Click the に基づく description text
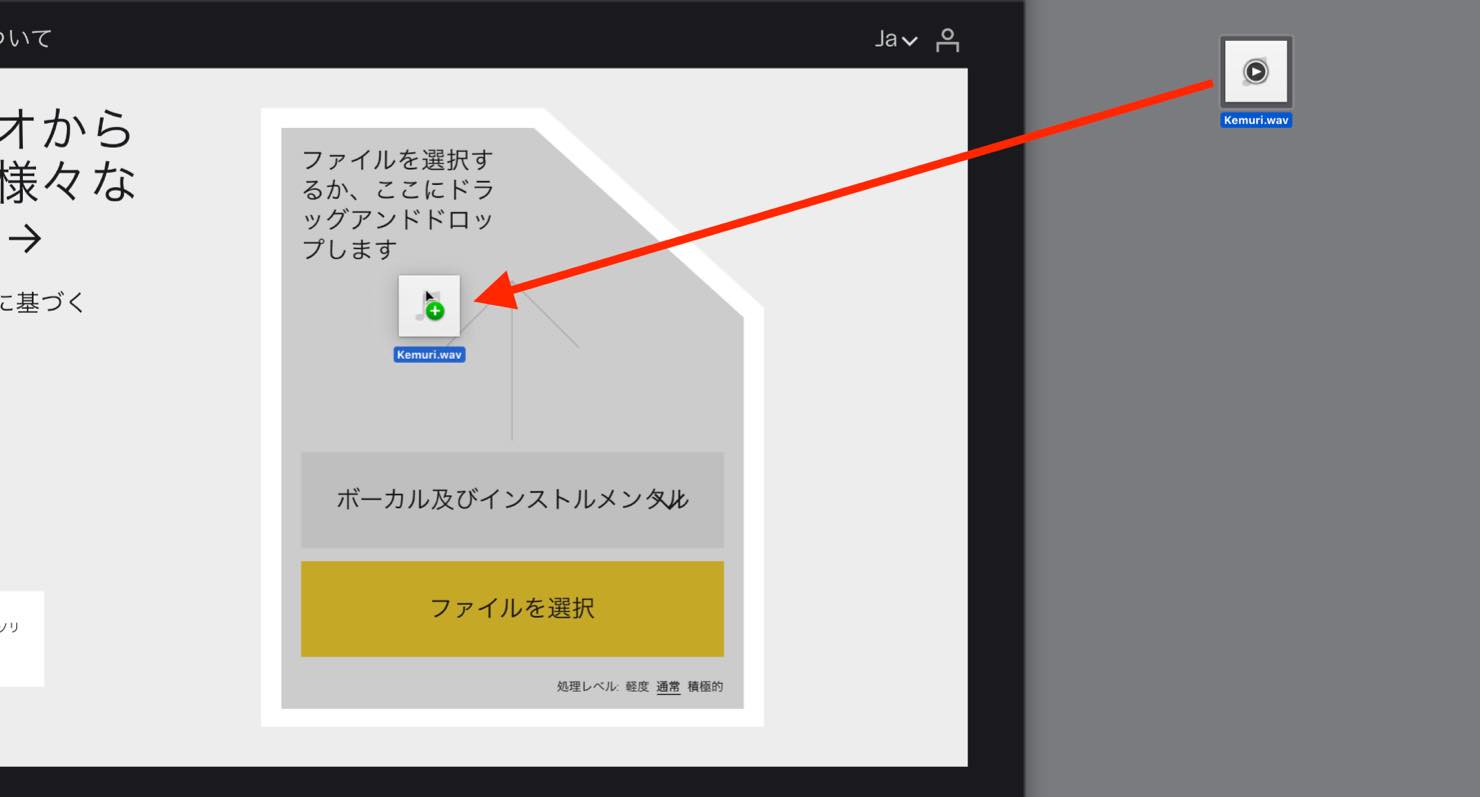 point(42,303)
